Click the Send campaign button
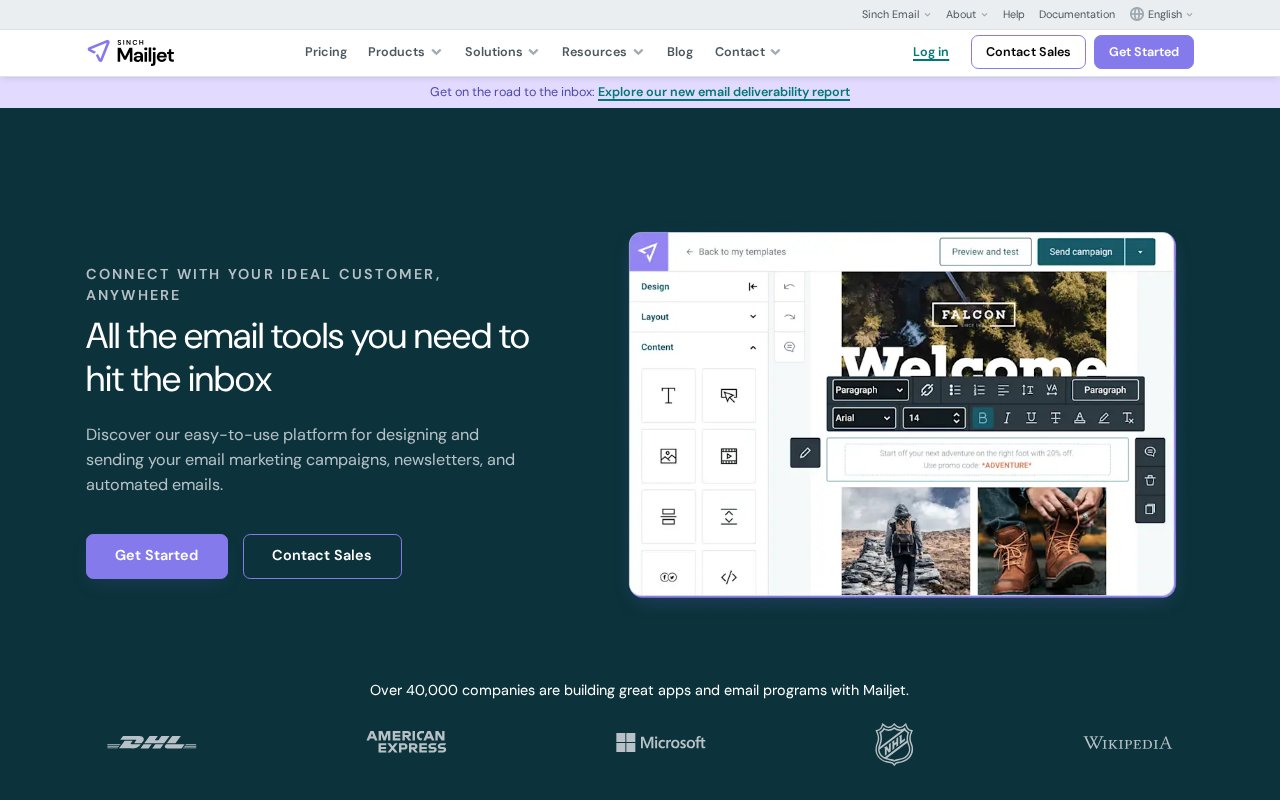The width and height of the screenshot is (1280, 800). (1081, 252)
